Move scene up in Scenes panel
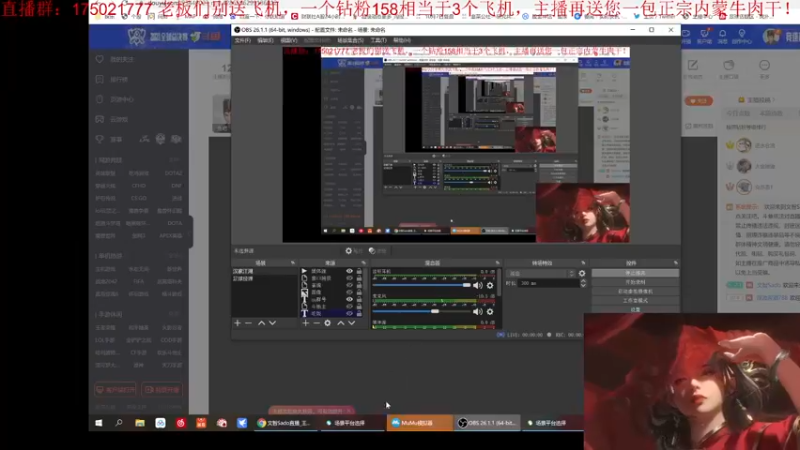Viewport: 800px width, 450px height. tap(261, 323)
